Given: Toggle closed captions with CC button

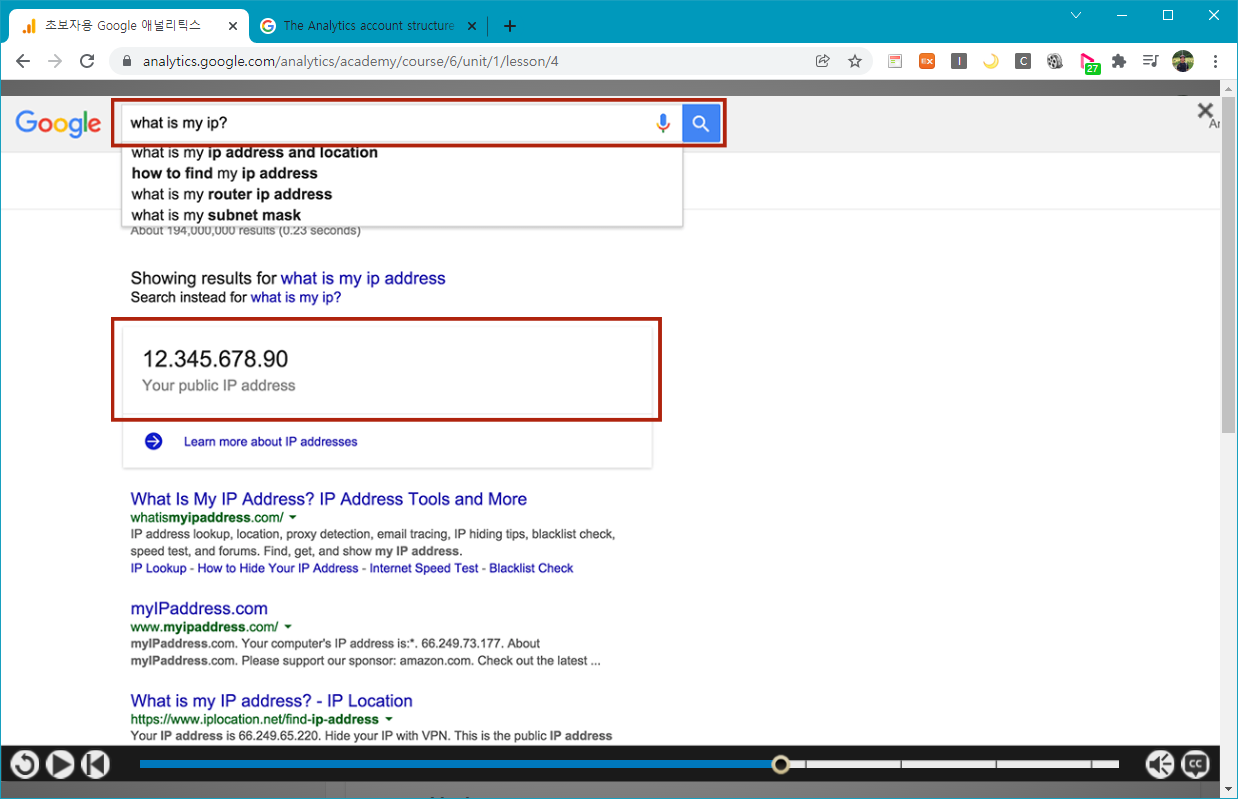Looking at the screenshot, I should pyautogui.click(x=1195, y=765).
